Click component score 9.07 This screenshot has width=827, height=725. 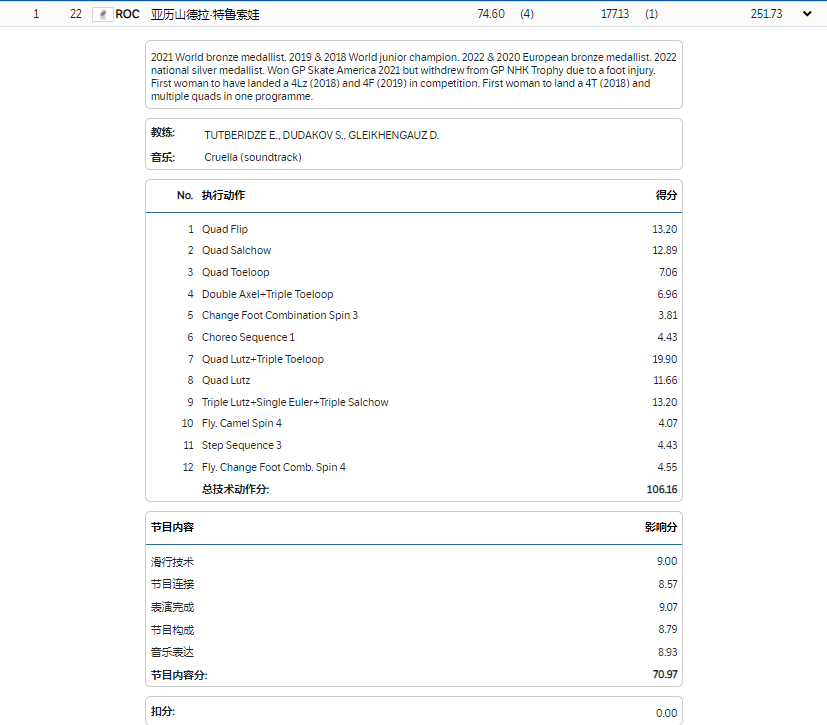pos(668,607)
